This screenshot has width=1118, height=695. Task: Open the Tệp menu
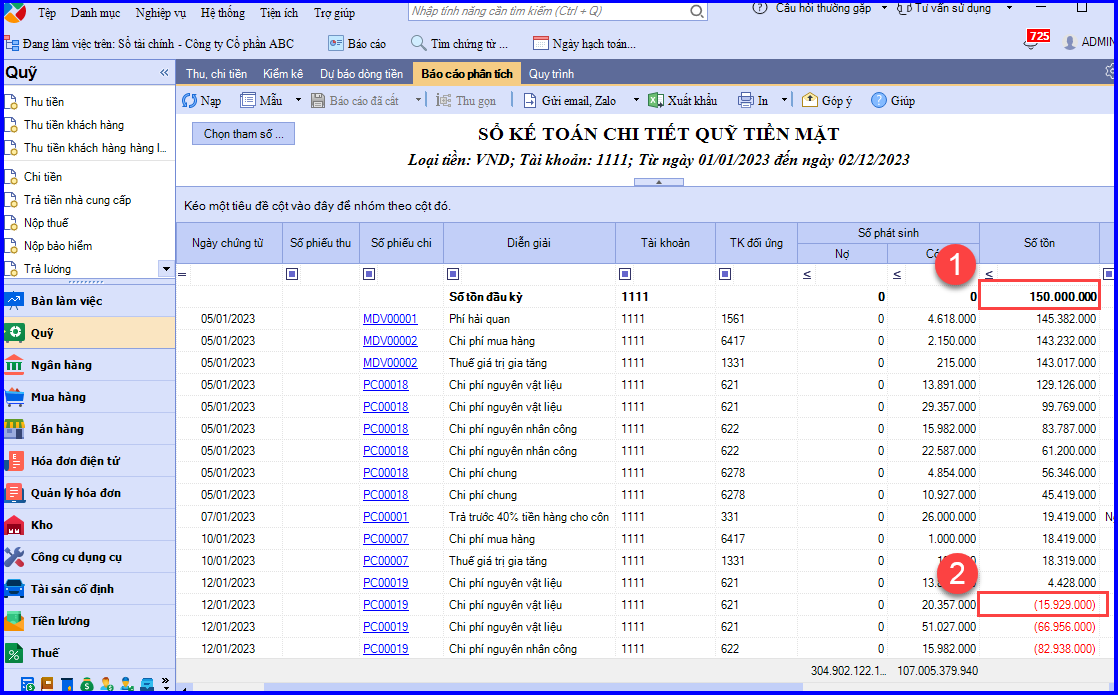click(47, 13)
